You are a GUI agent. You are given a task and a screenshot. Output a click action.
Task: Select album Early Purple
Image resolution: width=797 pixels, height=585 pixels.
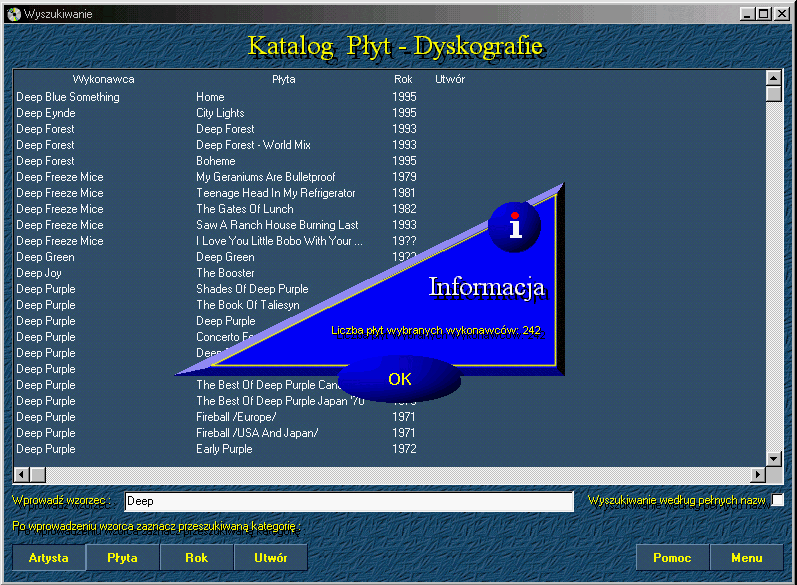[x=224, y=449]
